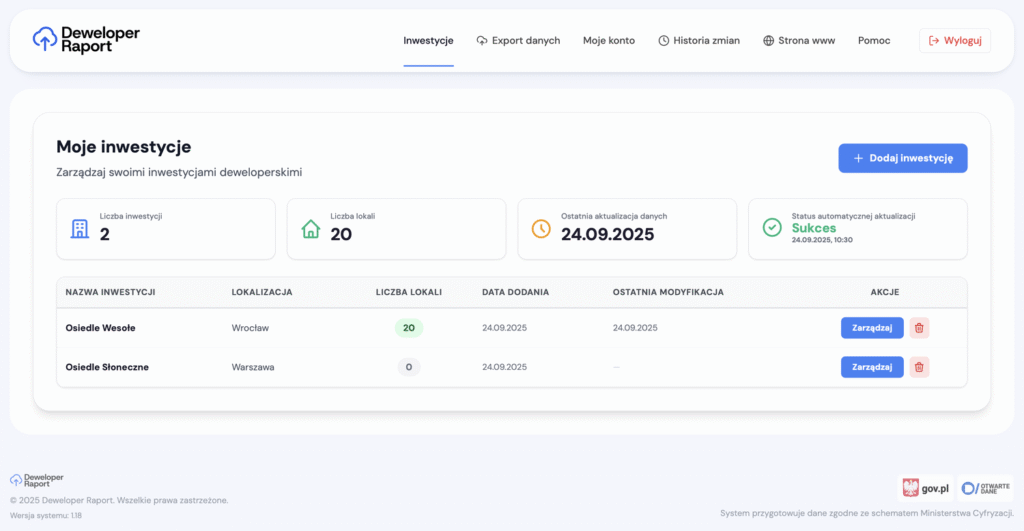Image resolution: width=1024 pixels, height=531 pixels.
Task: Click the green 20 units badge for Osiedle Wesołe
Action: click(x=408, y=328)
